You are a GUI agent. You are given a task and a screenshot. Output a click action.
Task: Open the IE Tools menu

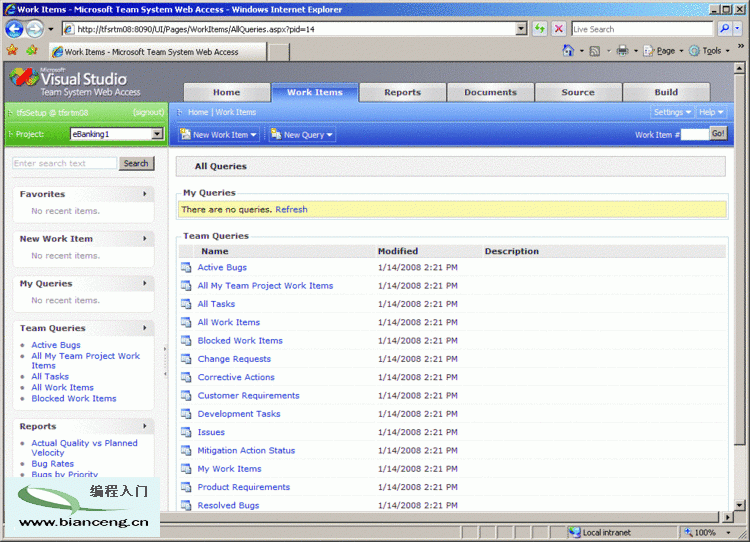[x=709, y=51]
